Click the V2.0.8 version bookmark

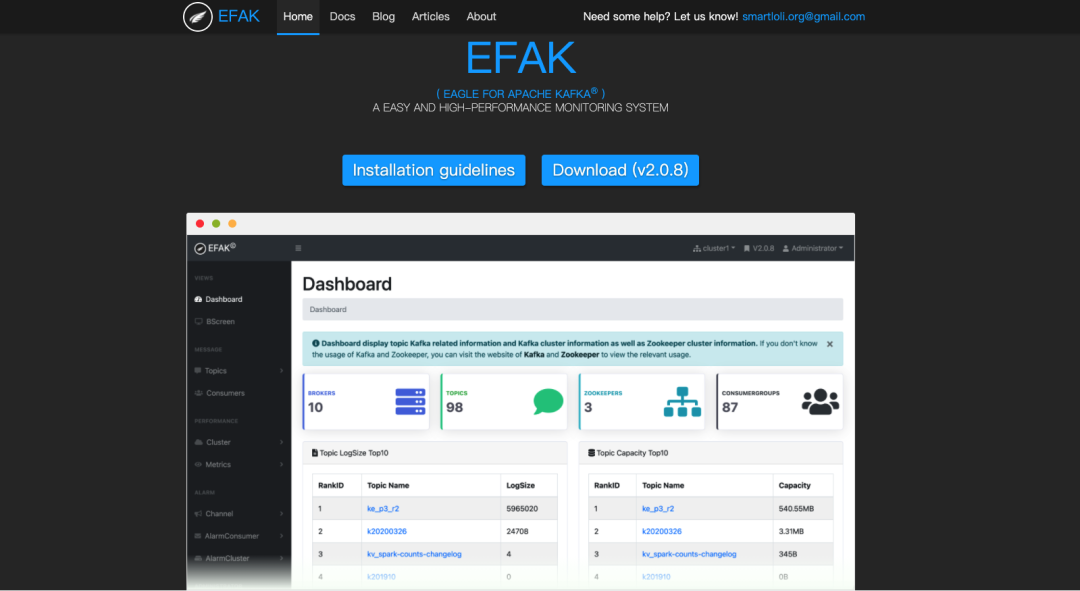tap(759, 249)
